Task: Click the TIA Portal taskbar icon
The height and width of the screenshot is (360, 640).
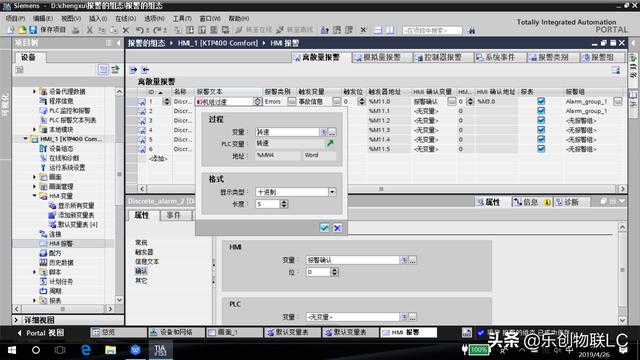Action: [160, 350]
